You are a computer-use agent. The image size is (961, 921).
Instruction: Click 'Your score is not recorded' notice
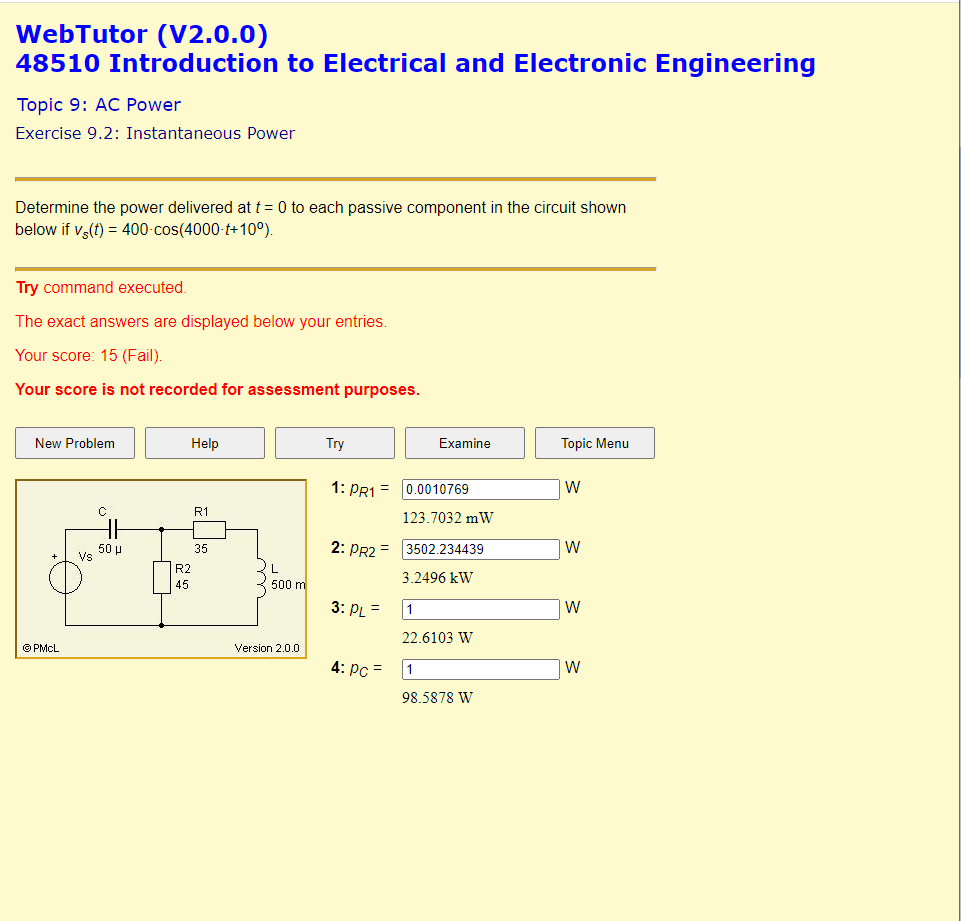click(218, 390)
